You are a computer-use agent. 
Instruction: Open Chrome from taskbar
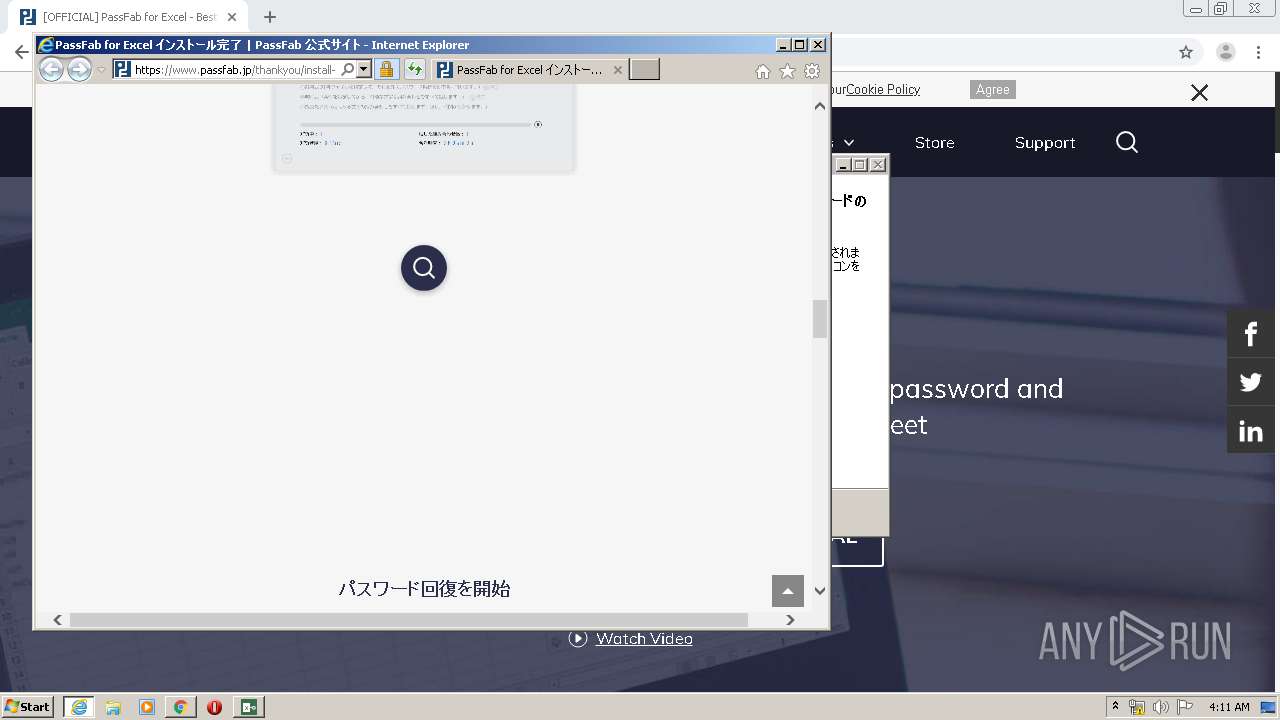tap(180, 707)
